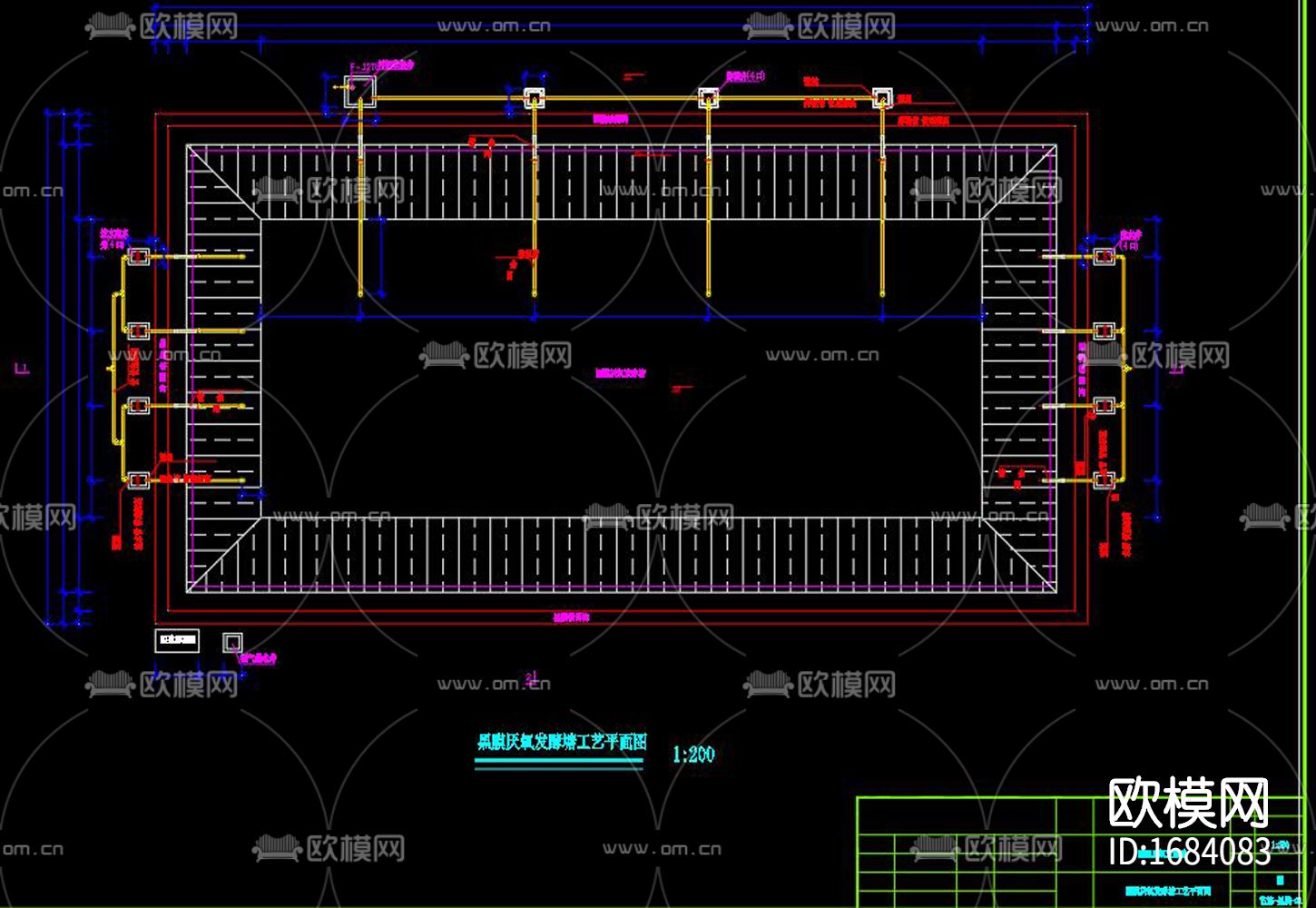Select the third square well on the top yellow pipe

point(708,98)
